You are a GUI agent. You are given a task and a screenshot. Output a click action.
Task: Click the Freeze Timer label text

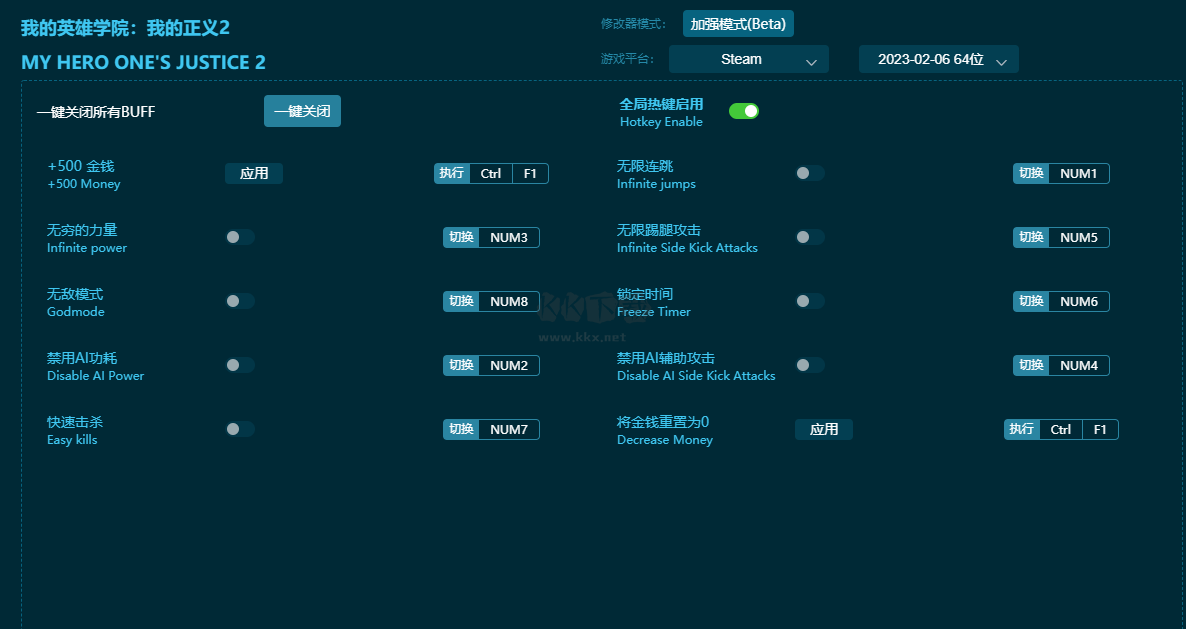pos(654,311)
